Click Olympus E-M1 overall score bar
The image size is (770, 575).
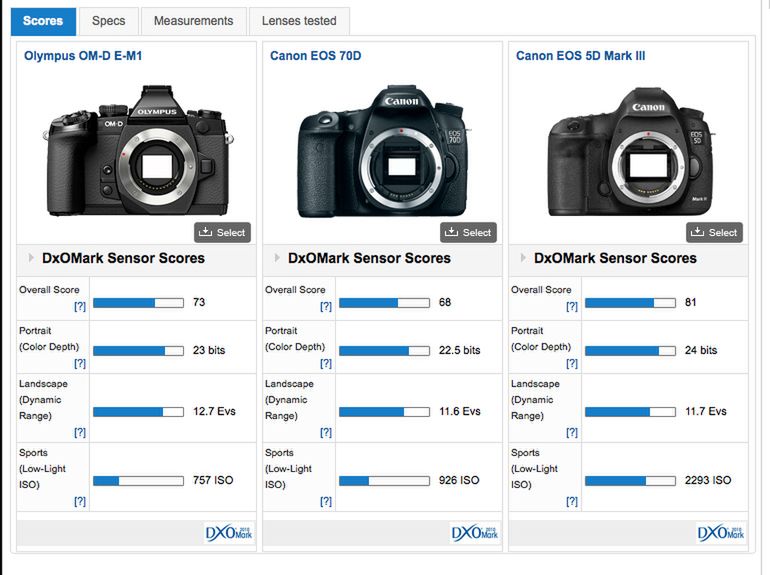(x=138, y=303)
